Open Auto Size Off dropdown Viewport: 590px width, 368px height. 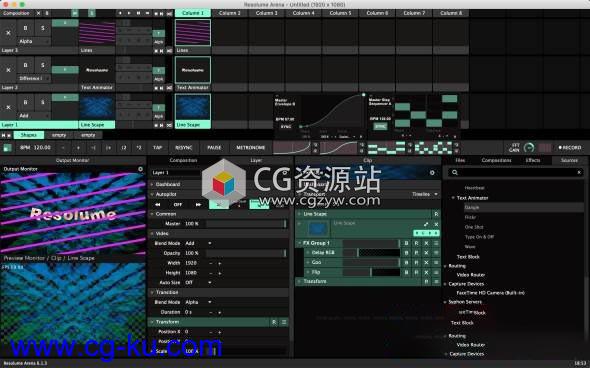click(x=198, y=282)
